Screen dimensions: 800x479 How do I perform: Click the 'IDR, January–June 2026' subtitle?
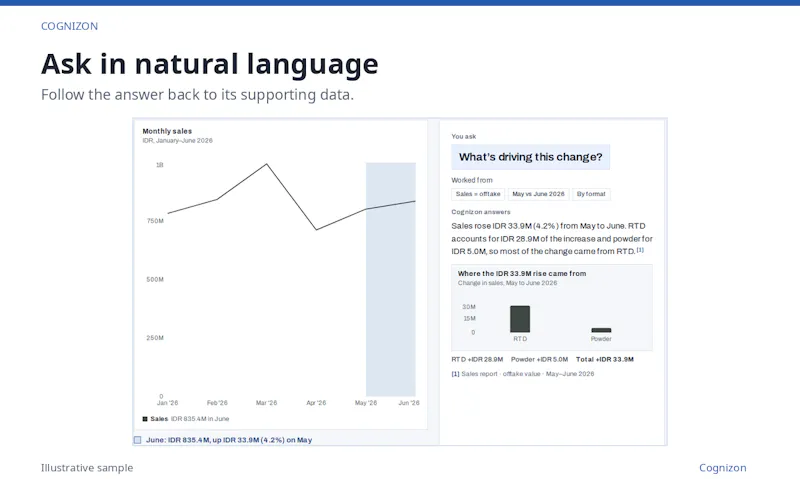click(178, 141)
